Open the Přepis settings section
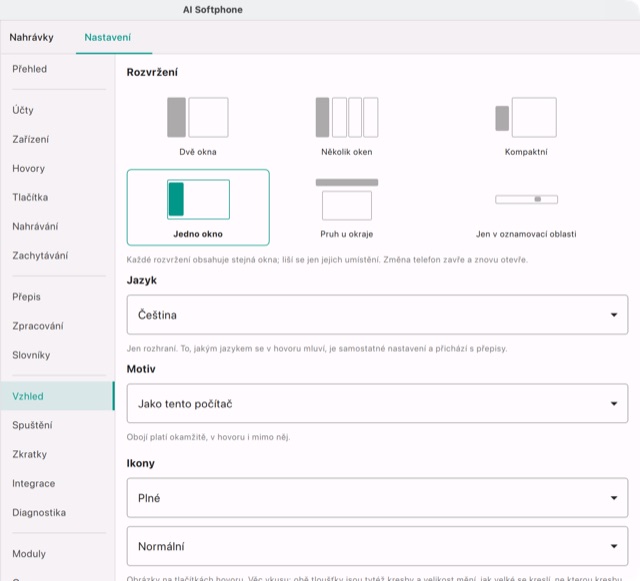The height and width of the screenshot is (581, 640). pos(27,297)
